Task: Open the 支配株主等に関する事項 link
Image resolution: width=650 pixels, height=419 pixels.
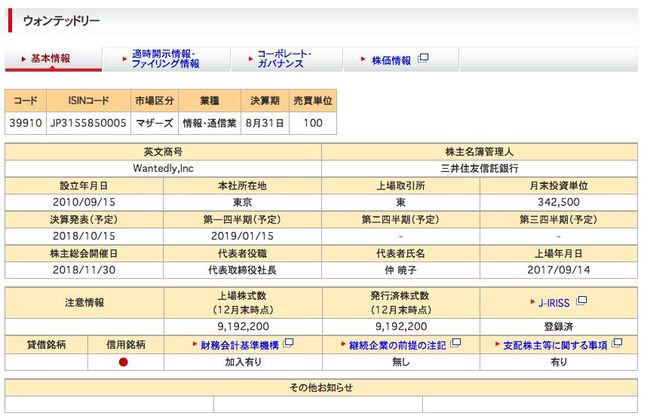Action: [x=555, y=345]
